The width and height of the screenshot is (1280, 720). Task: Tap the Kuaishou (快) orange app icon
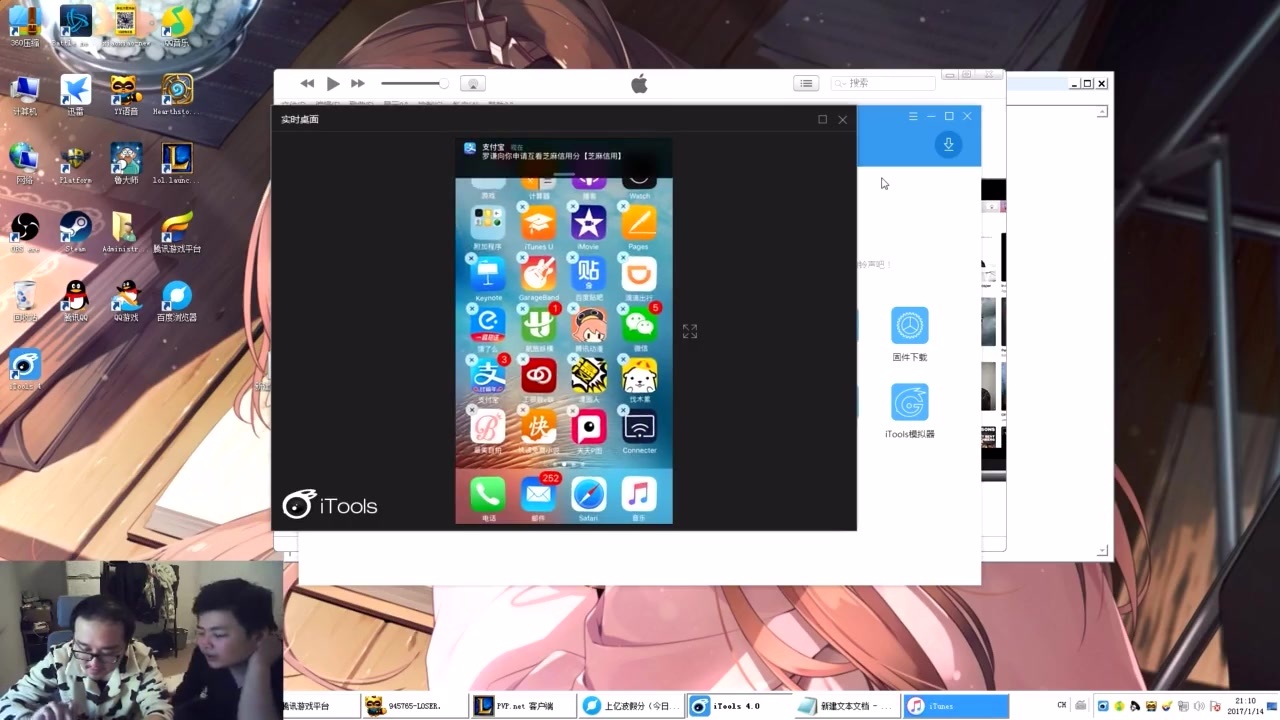(x=538, y=427)
